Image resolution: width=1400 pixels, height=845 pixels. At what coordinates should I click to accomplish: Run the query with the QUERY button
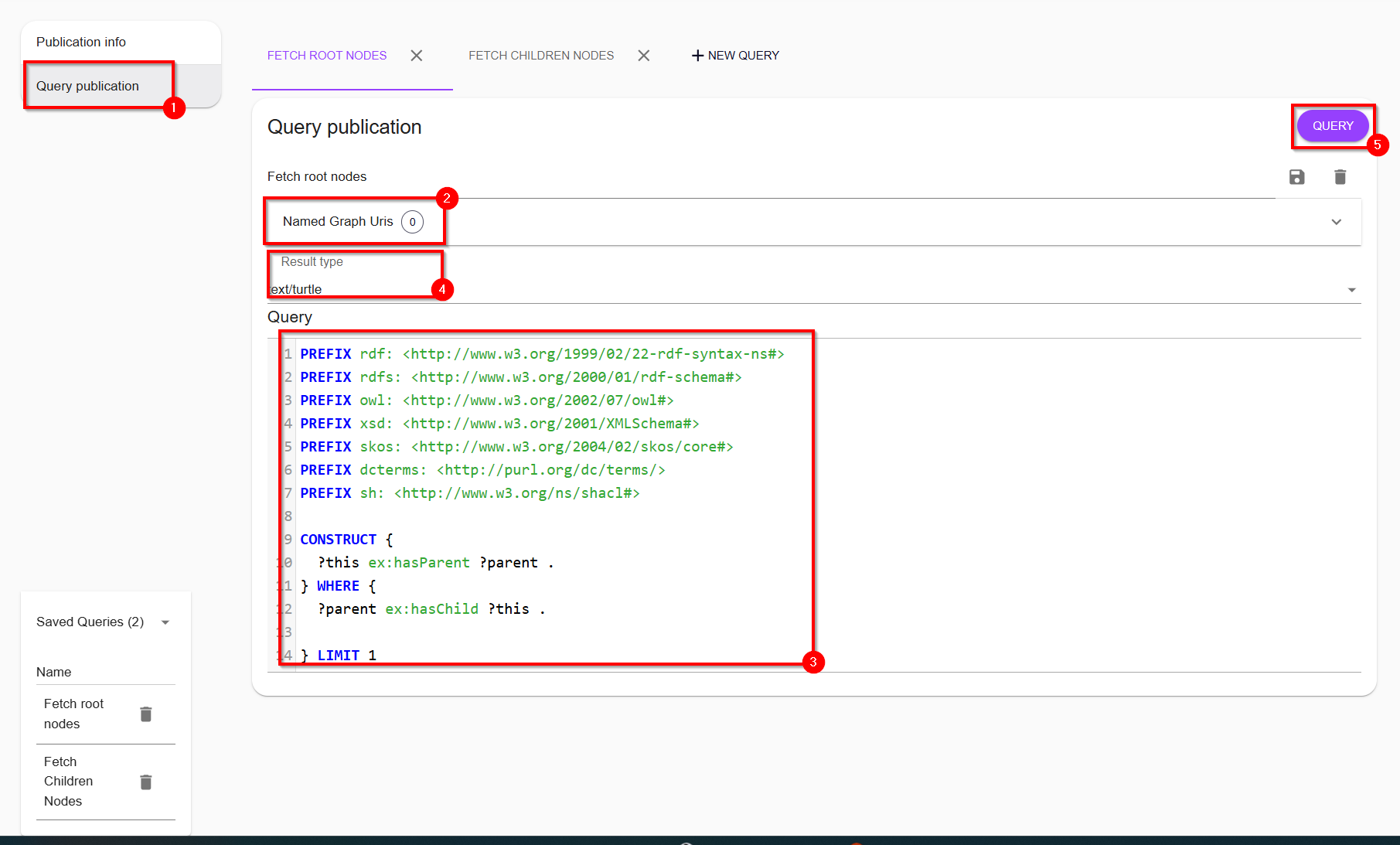[x=1331, y=125]
